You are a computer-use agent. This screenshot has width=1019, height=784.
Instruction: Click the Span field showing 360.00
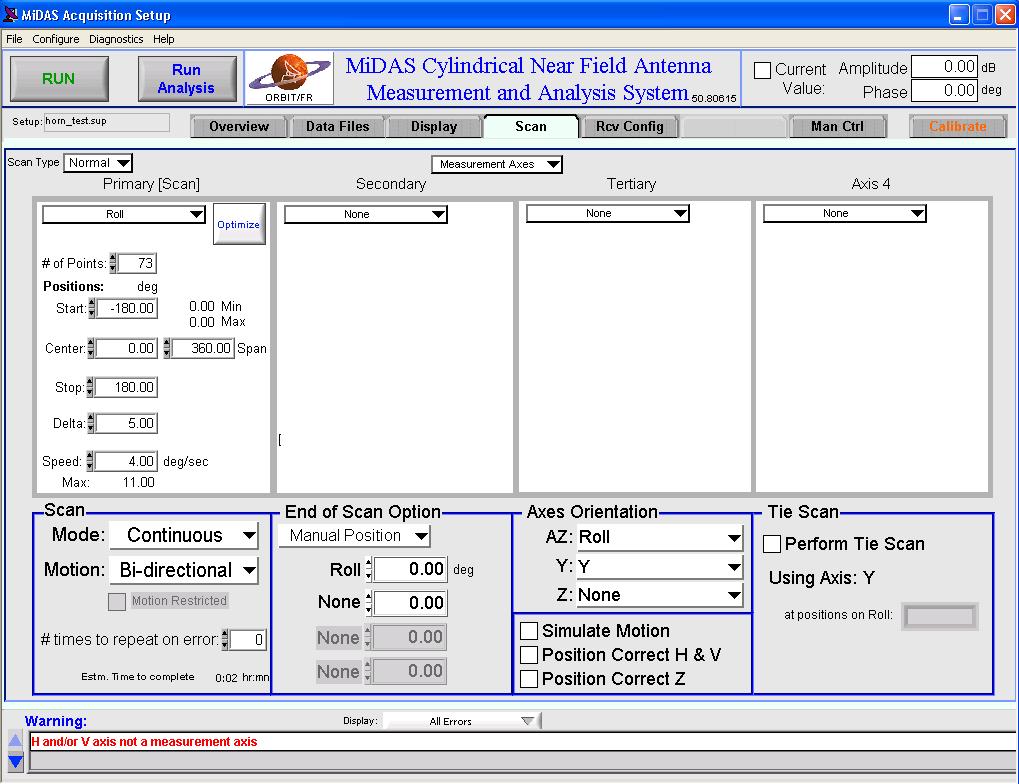tap(203, 348)
